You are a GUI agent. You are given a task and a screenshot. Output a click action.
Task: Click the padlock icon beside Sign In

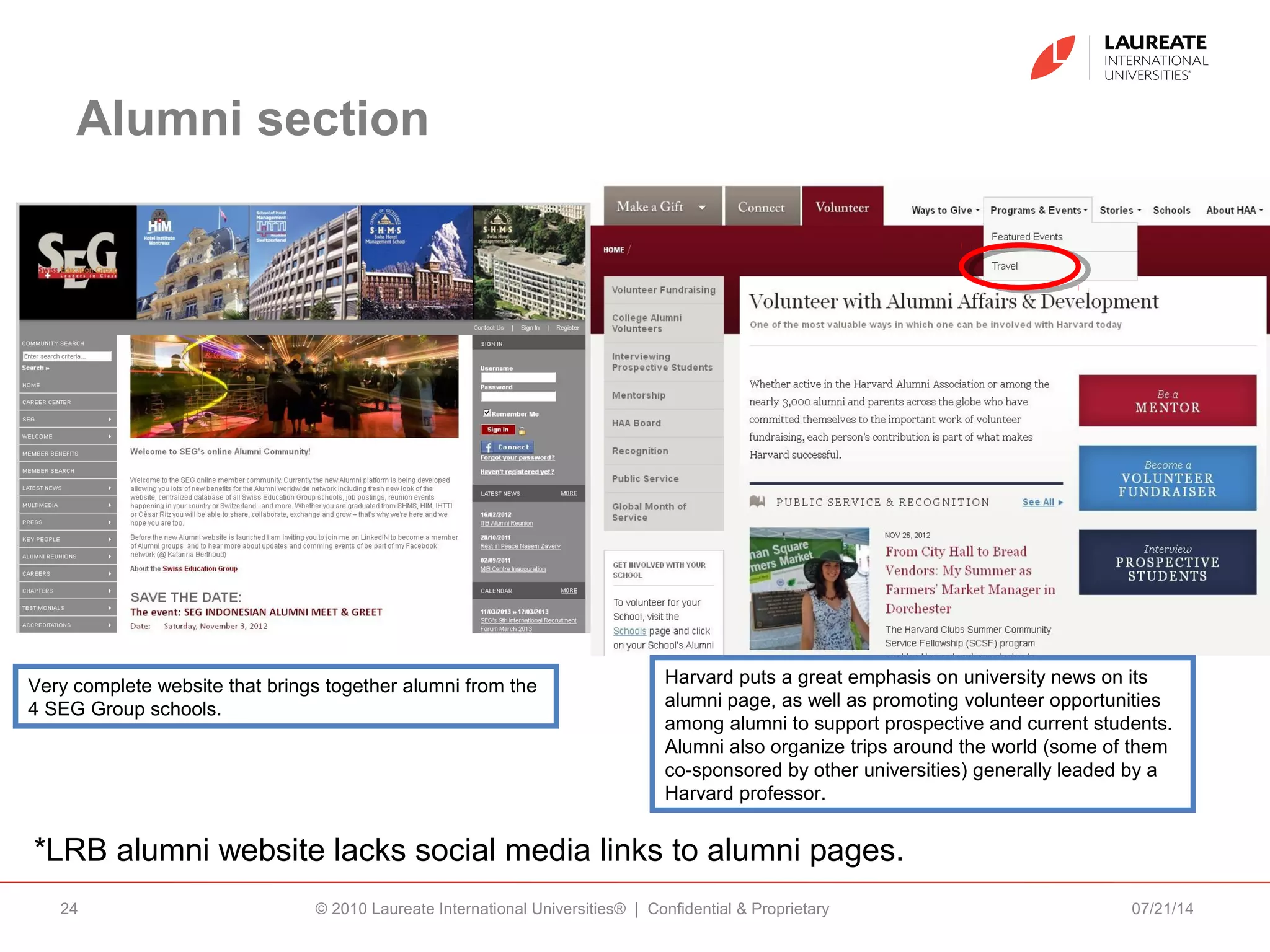(522, 430)
